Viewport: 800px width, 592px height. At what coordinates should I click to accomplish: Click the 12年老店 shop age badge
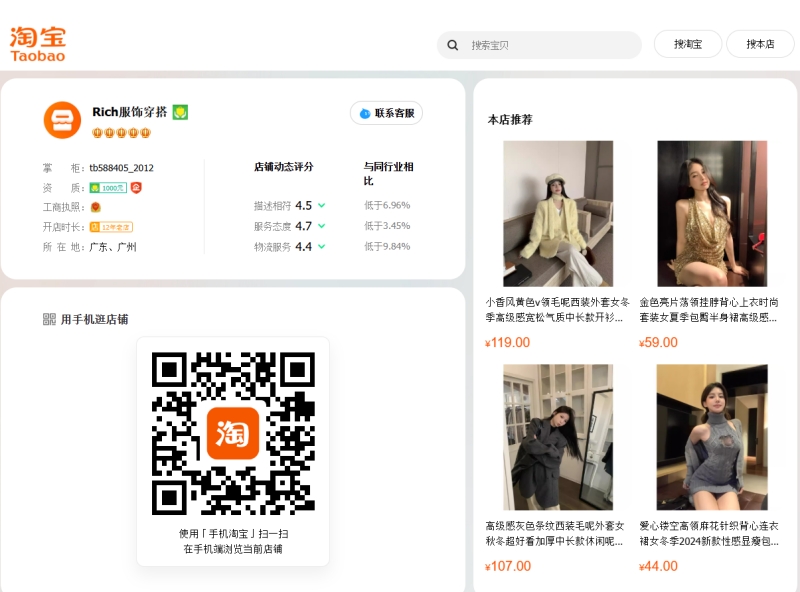point(111,227)
